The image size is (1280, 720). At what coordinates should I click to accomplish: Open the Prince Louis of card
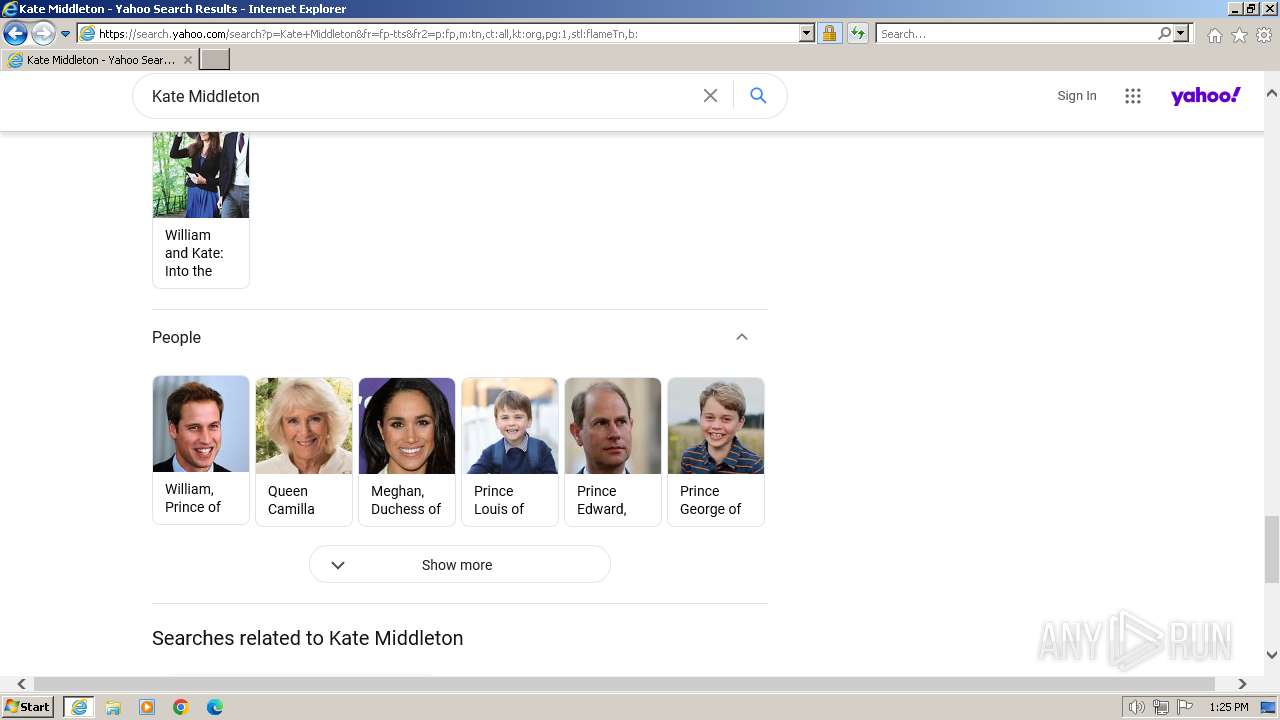pyautogui.click(x=510, y=451)
